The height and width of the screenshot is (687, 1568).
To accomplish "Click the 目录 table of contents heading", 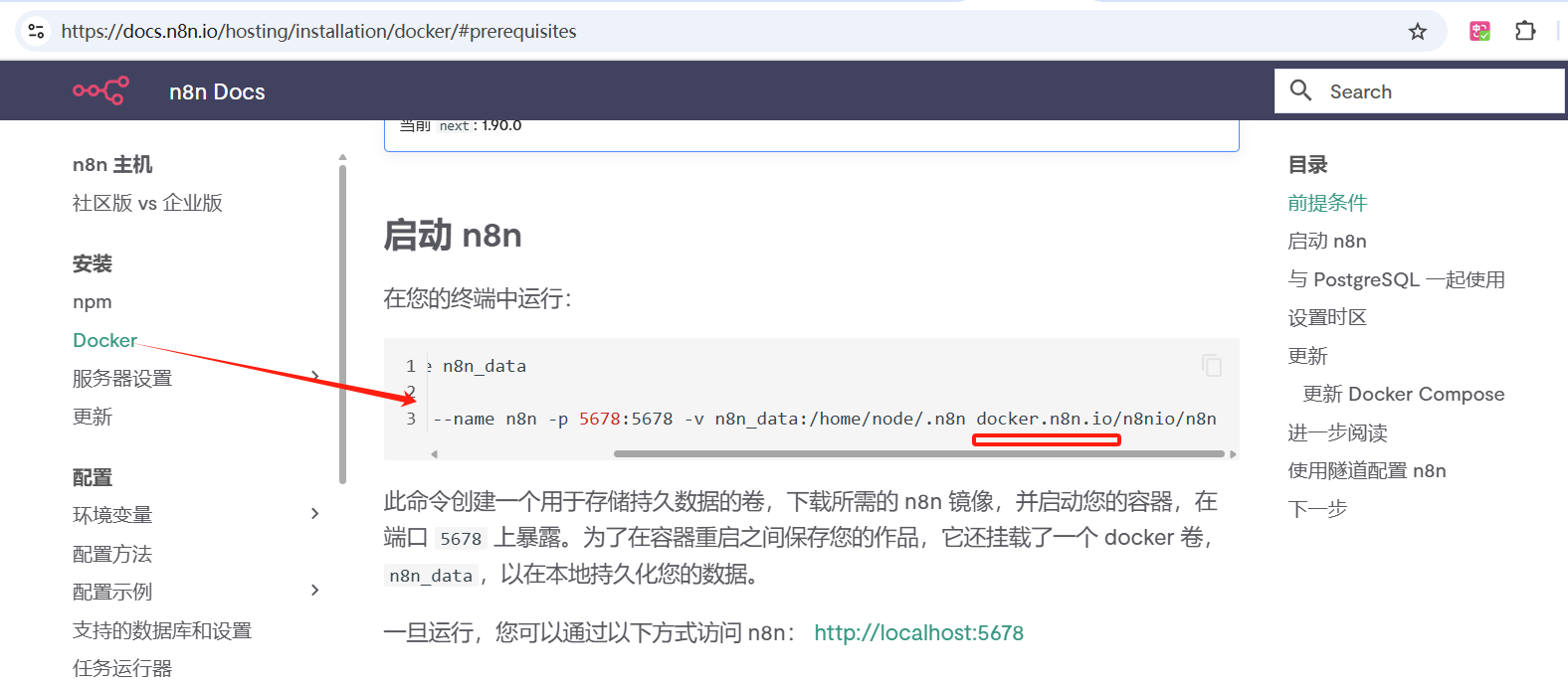I will (x=1307, y=165).
